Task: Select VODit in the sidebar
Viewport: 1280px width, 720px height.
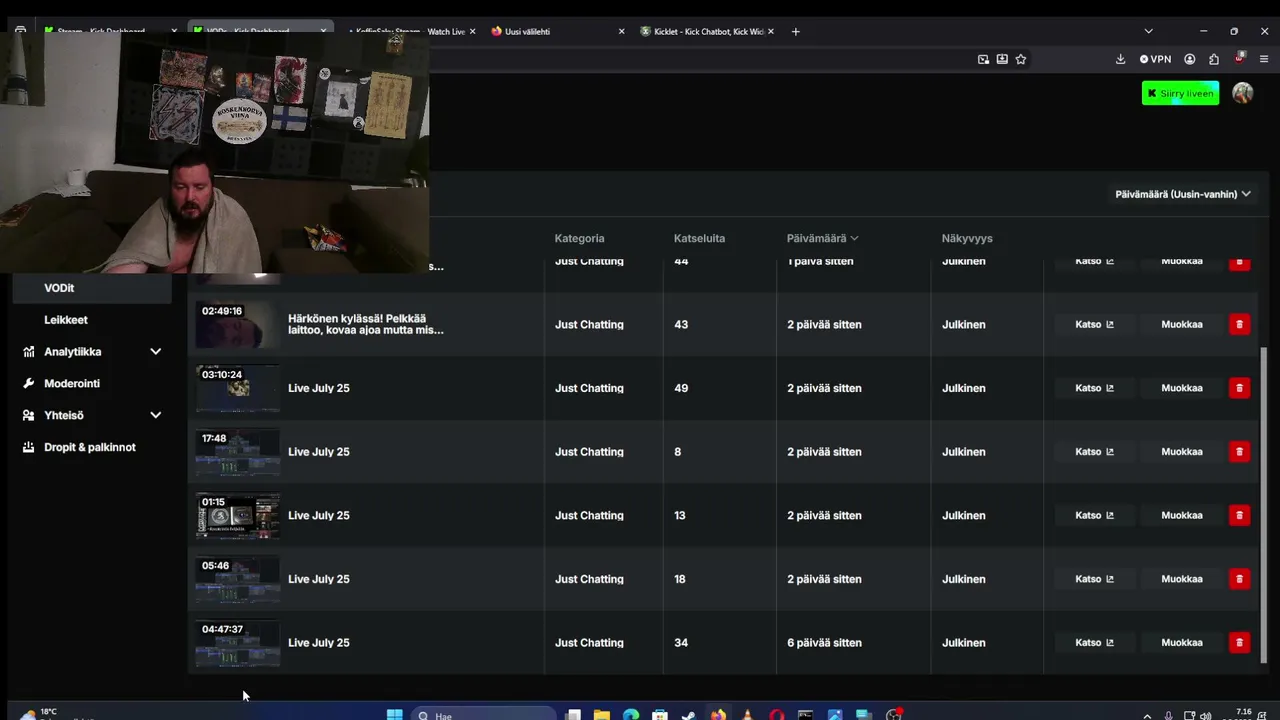Action: pyautogui.click(x=91, y=288)
